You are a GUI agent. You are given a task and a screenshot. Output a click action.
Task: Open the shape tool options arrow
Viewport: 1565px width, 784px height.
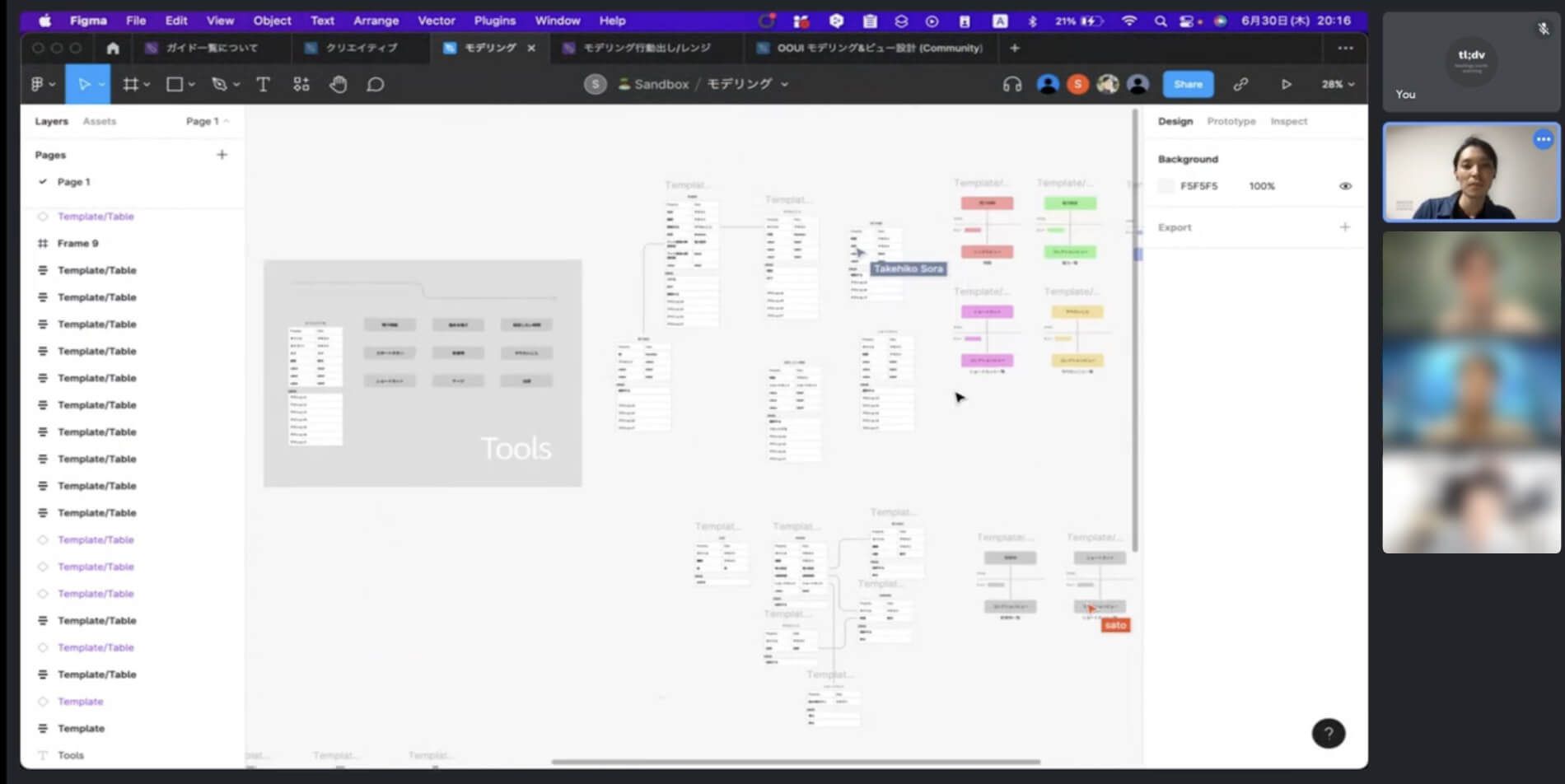coord(191,84)
